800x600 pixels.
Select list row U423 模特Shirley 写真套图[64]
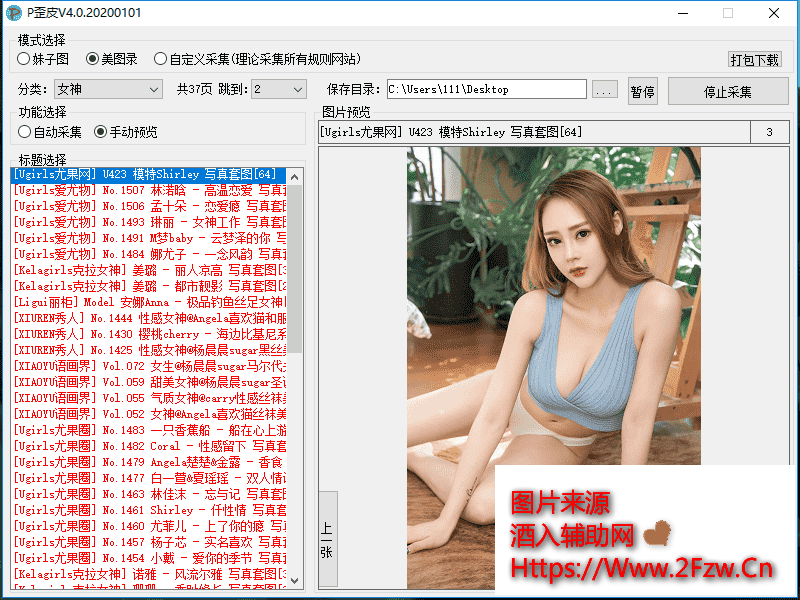148,174
